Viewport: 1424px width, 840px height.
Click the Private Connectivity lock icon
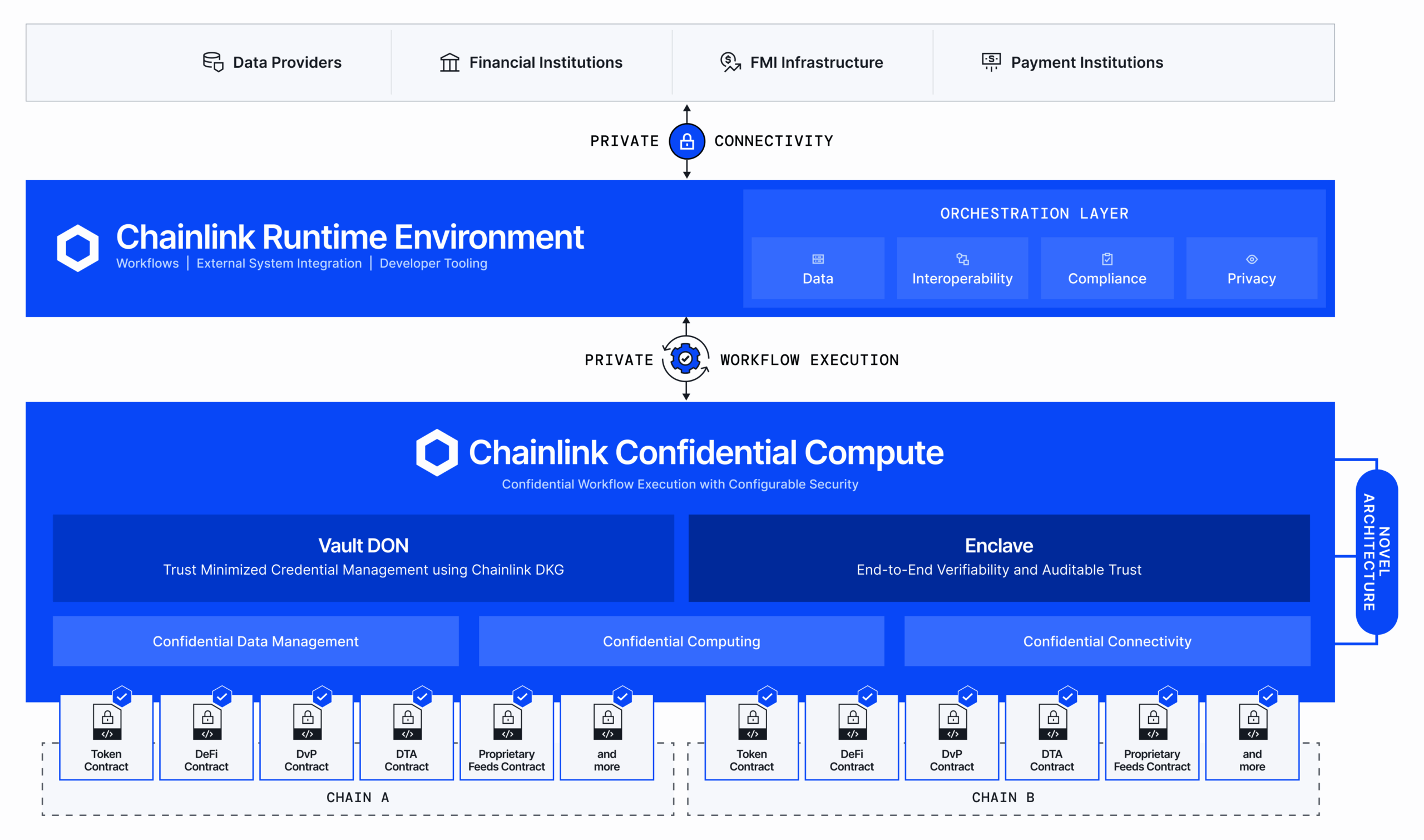click(686, 141)
